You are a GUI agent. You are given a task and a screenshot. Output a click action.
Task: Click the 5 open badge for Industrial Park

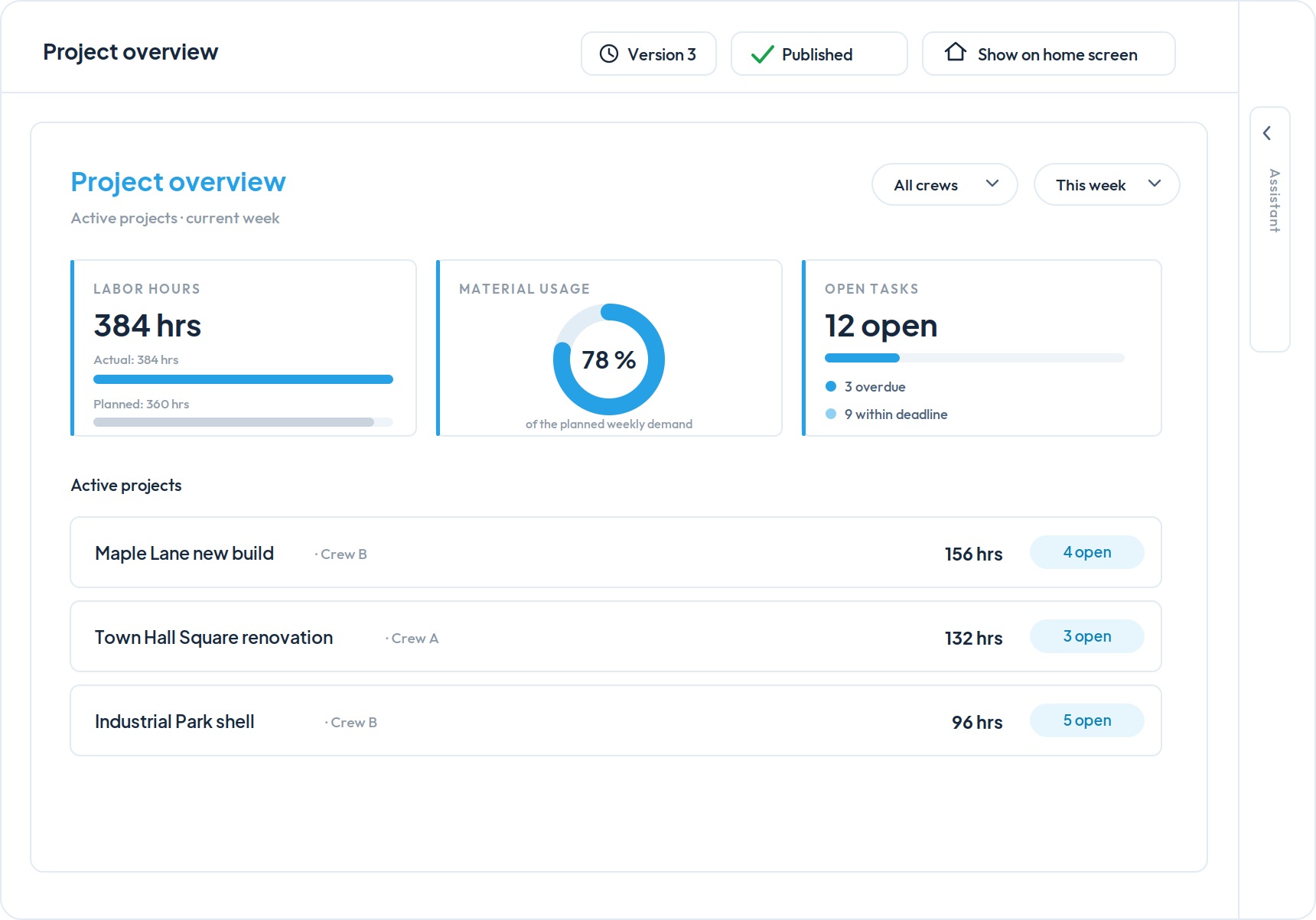tap(1087, 720)
